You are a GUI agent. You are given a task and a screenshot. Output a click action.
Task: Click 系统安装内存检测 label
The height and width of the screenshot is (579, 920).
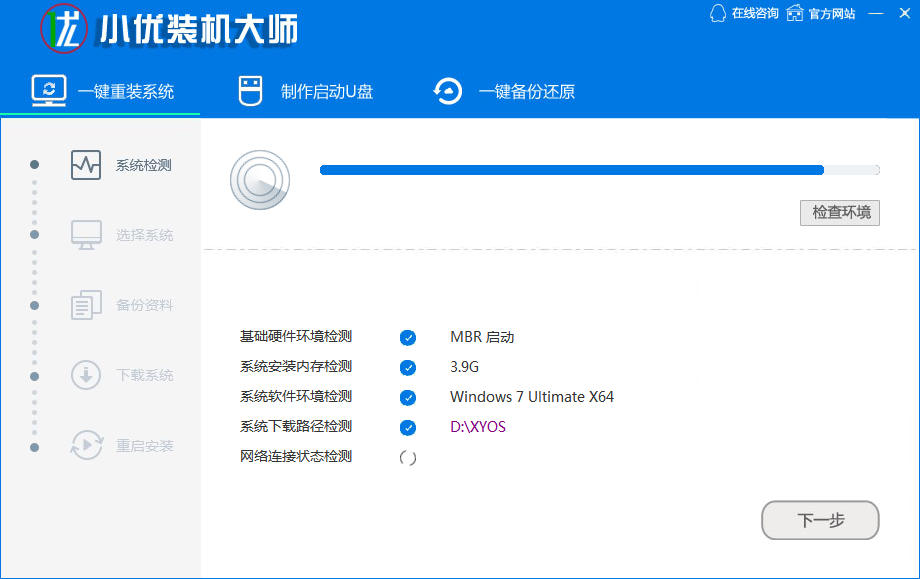click(296, 366)
